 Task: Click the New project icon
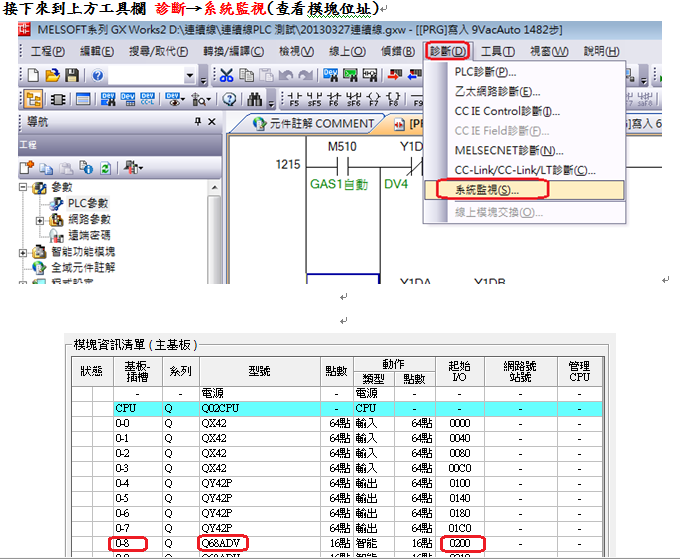tap(31, 76)
